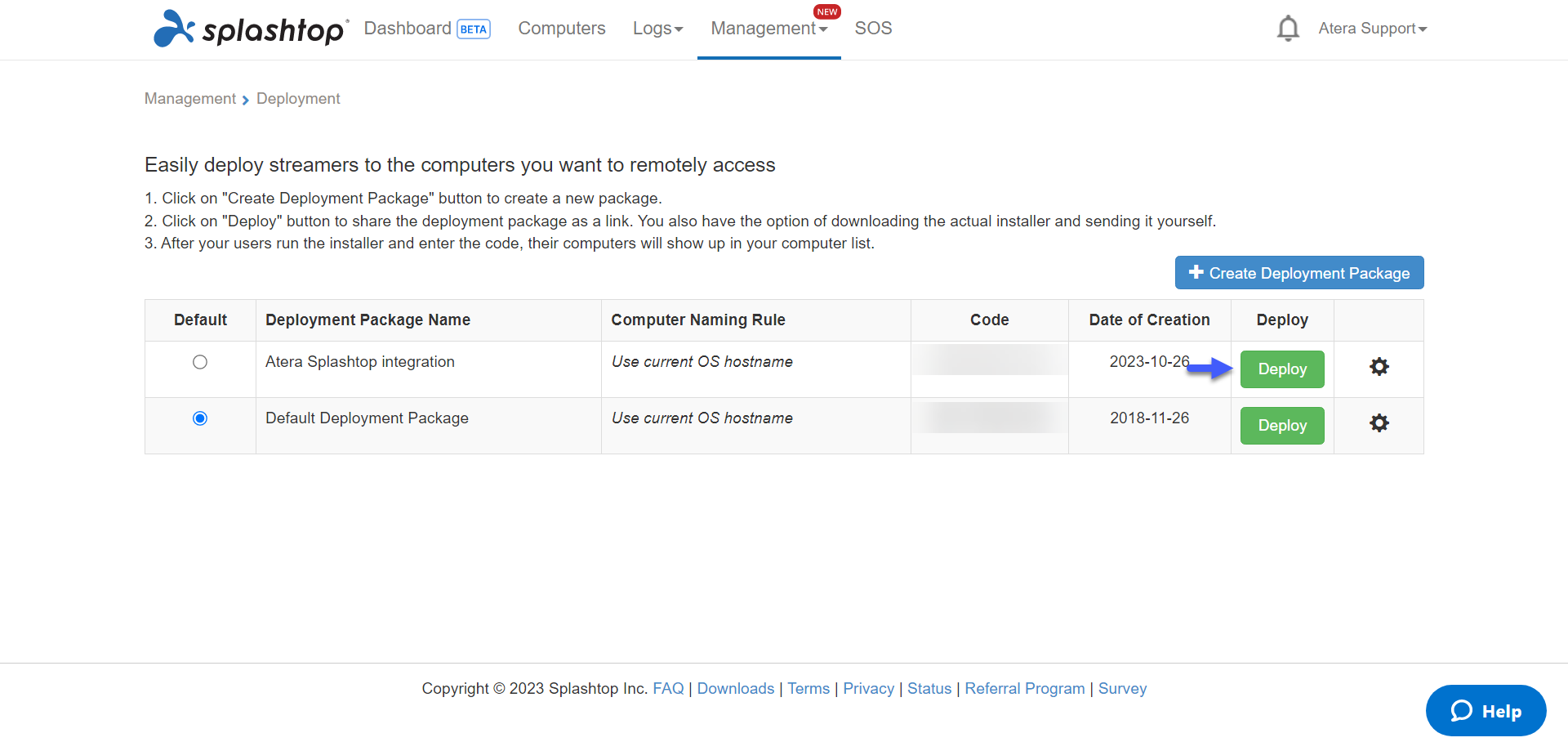Click the Deployment breadcrumb link

pos(298,99)
